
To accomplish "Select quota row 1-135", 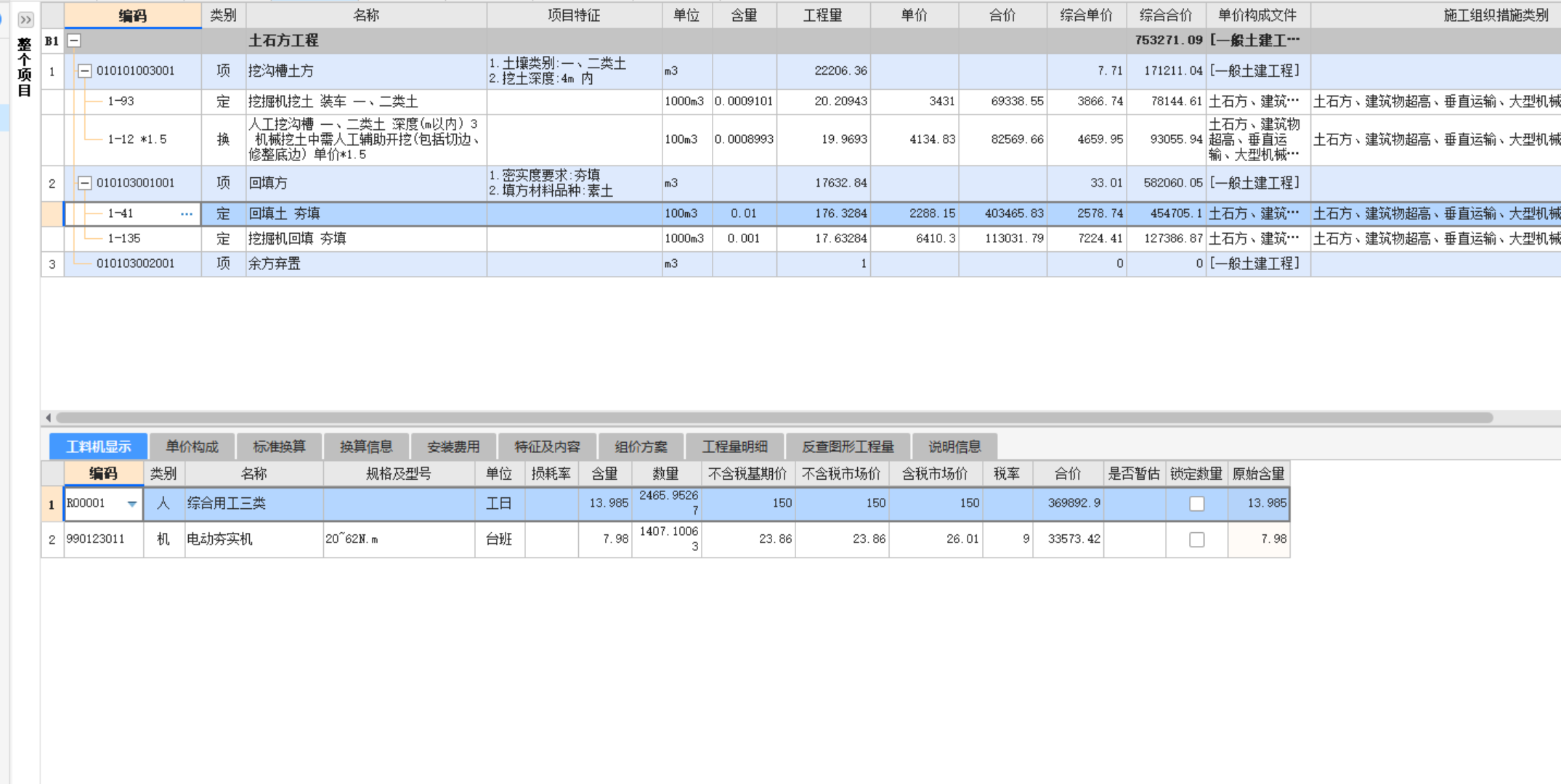I will coord(800,239).
